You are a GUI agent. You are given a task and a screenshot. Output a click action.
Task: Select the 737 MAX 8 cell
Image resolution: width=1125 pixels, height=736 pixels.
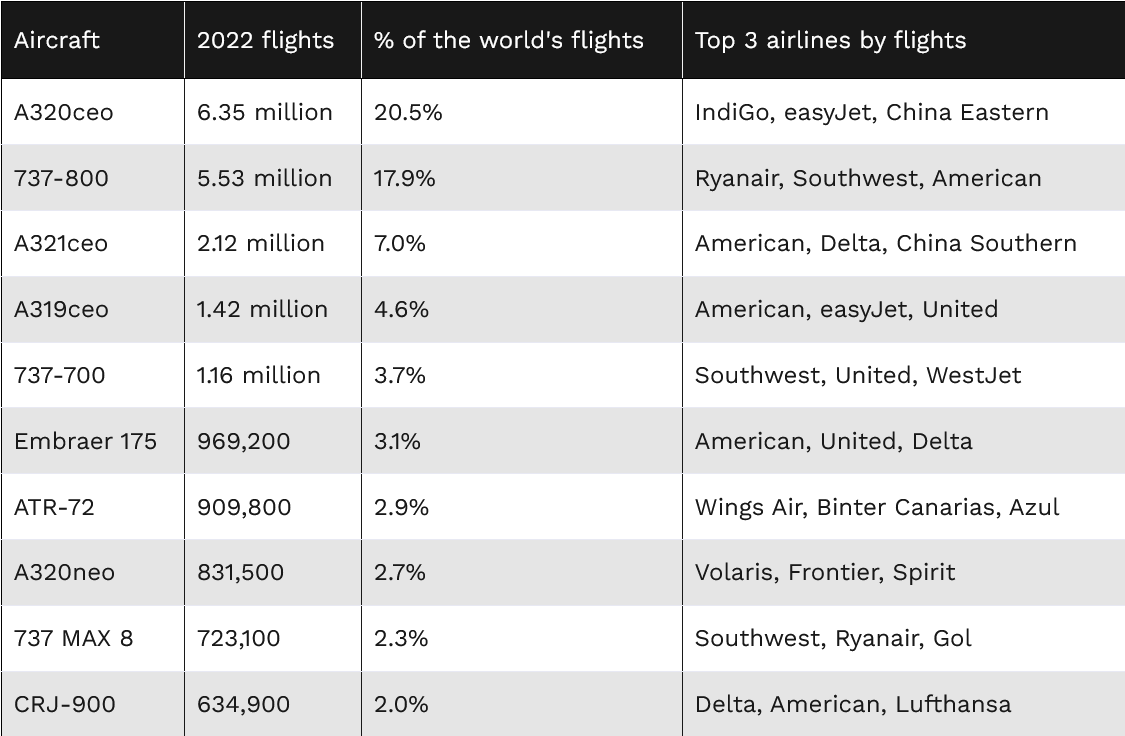[x=73, y=638]
